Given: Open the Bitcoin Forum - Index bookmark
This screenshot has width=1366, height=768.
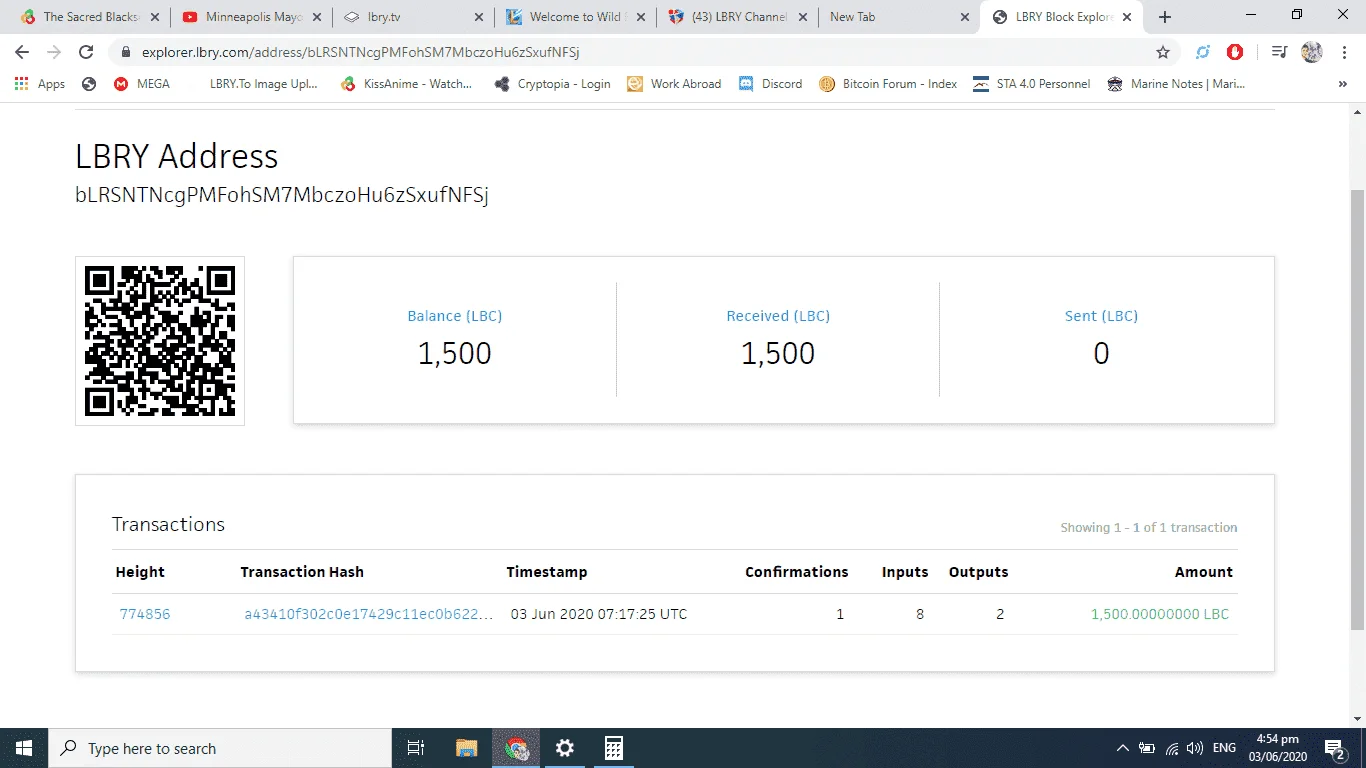Looking at the screenshot, I should (x=888, y=84).
